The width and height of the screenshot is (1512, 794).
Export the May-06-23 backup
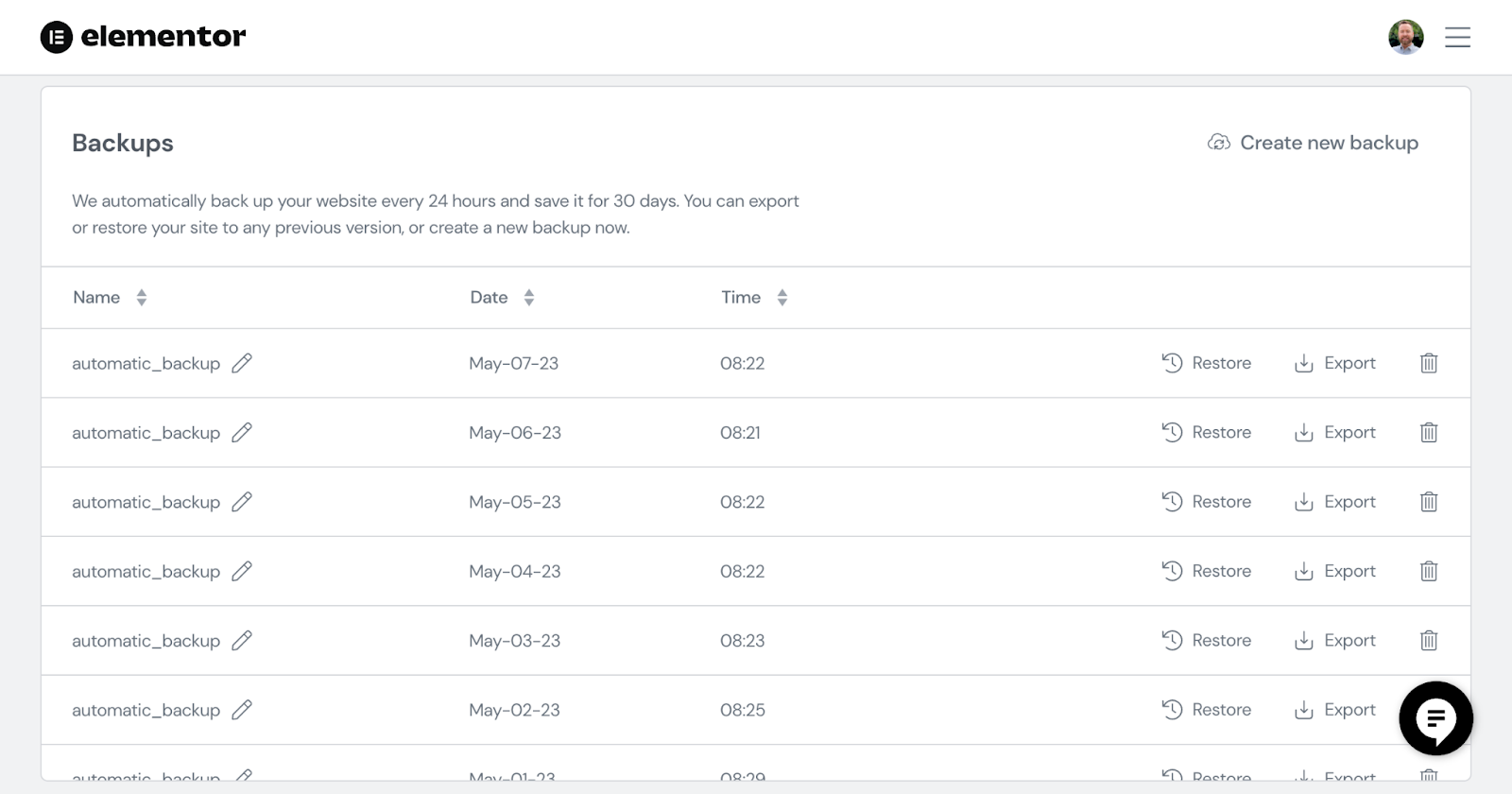[1334, 432]
